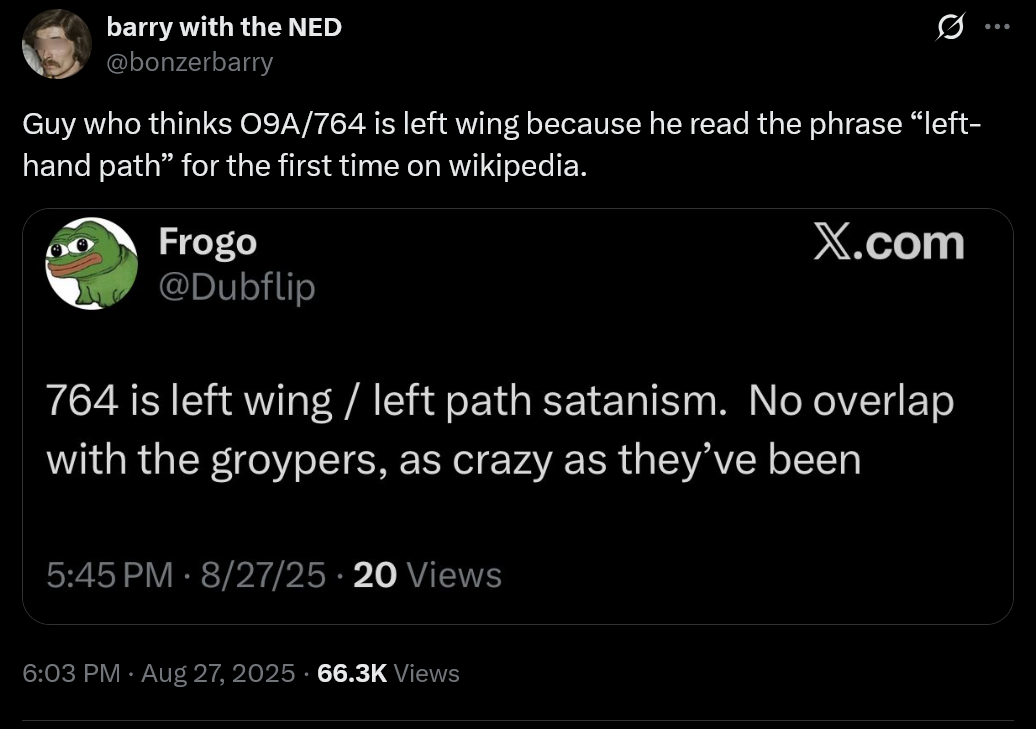Click the 8/27/25 date in quoted post
1036x729 pixels.
coord(264,575)
